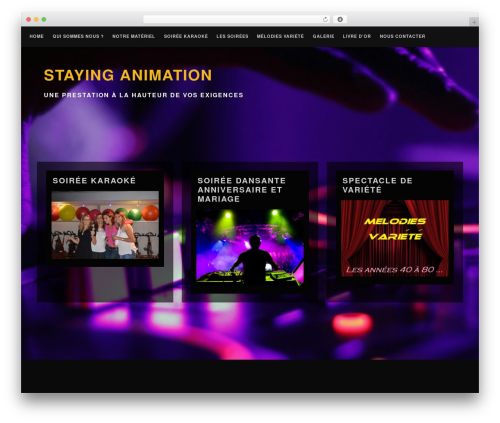Click the Soirée Karaoké card heading
This screenshot has height=423, width=500.
pyautogui.click(x=94, y=181)
